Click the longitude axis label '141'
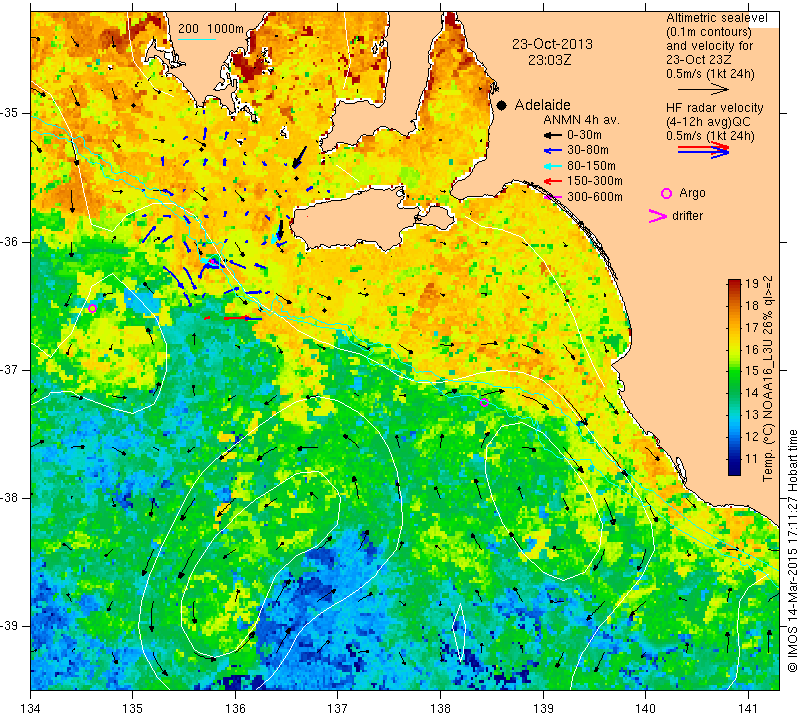Screen dimensions: 800x720 click(748, 709)
